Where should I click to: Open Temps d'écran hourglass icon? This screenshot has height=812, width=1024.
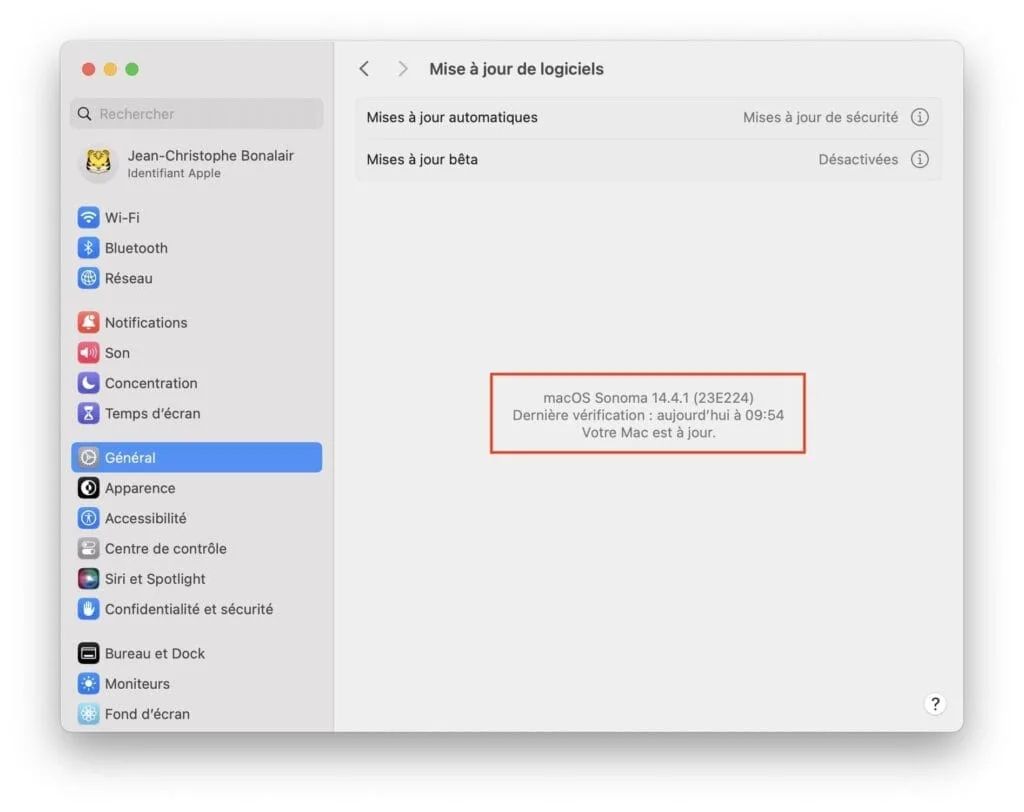(x=89, y=413)
